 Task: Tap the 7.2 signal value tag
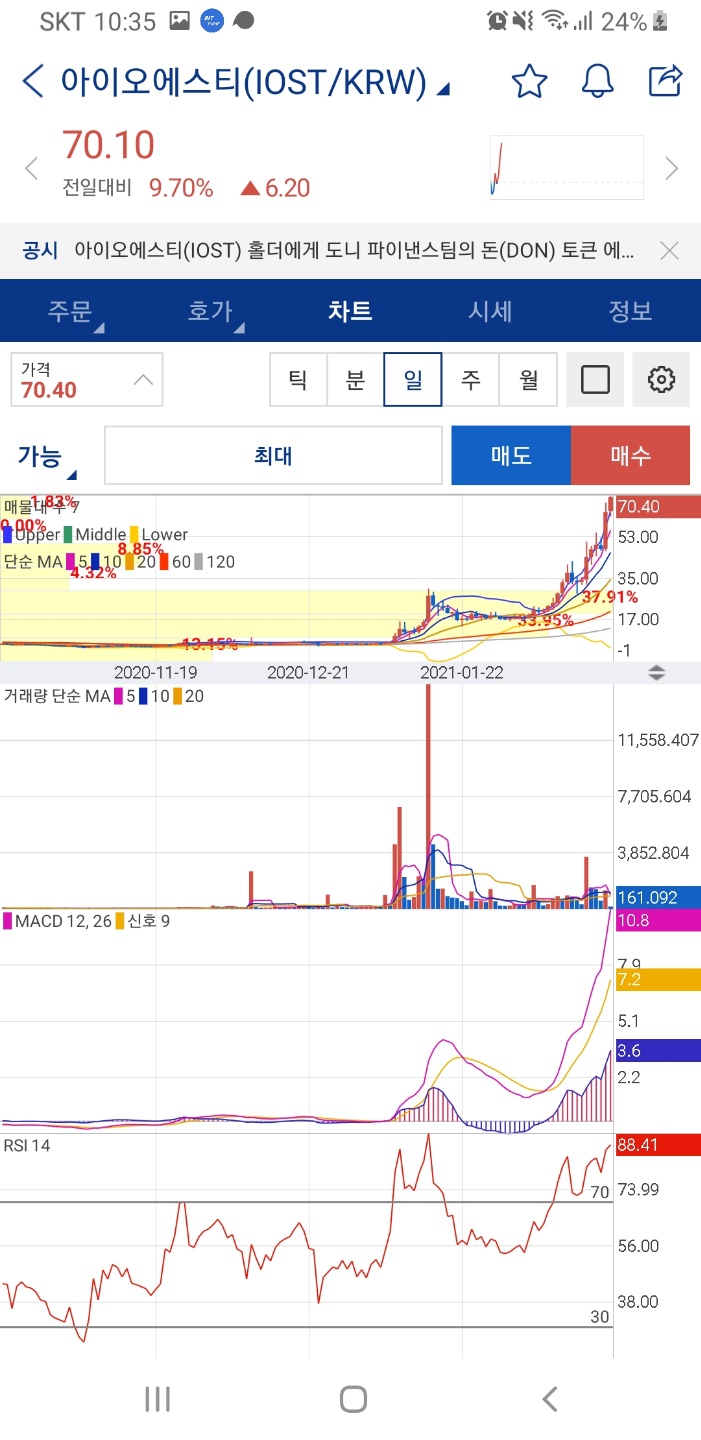(x=657, y=980)
